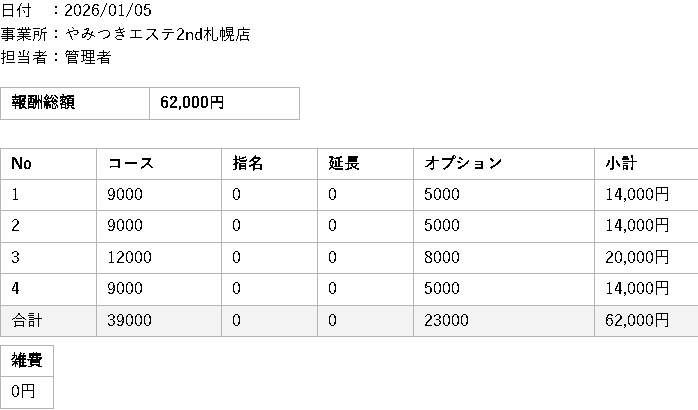This screenshot has width=698, height=410.
Task: Click the date value 2026/01/05
Action: (x=107, y=11)
